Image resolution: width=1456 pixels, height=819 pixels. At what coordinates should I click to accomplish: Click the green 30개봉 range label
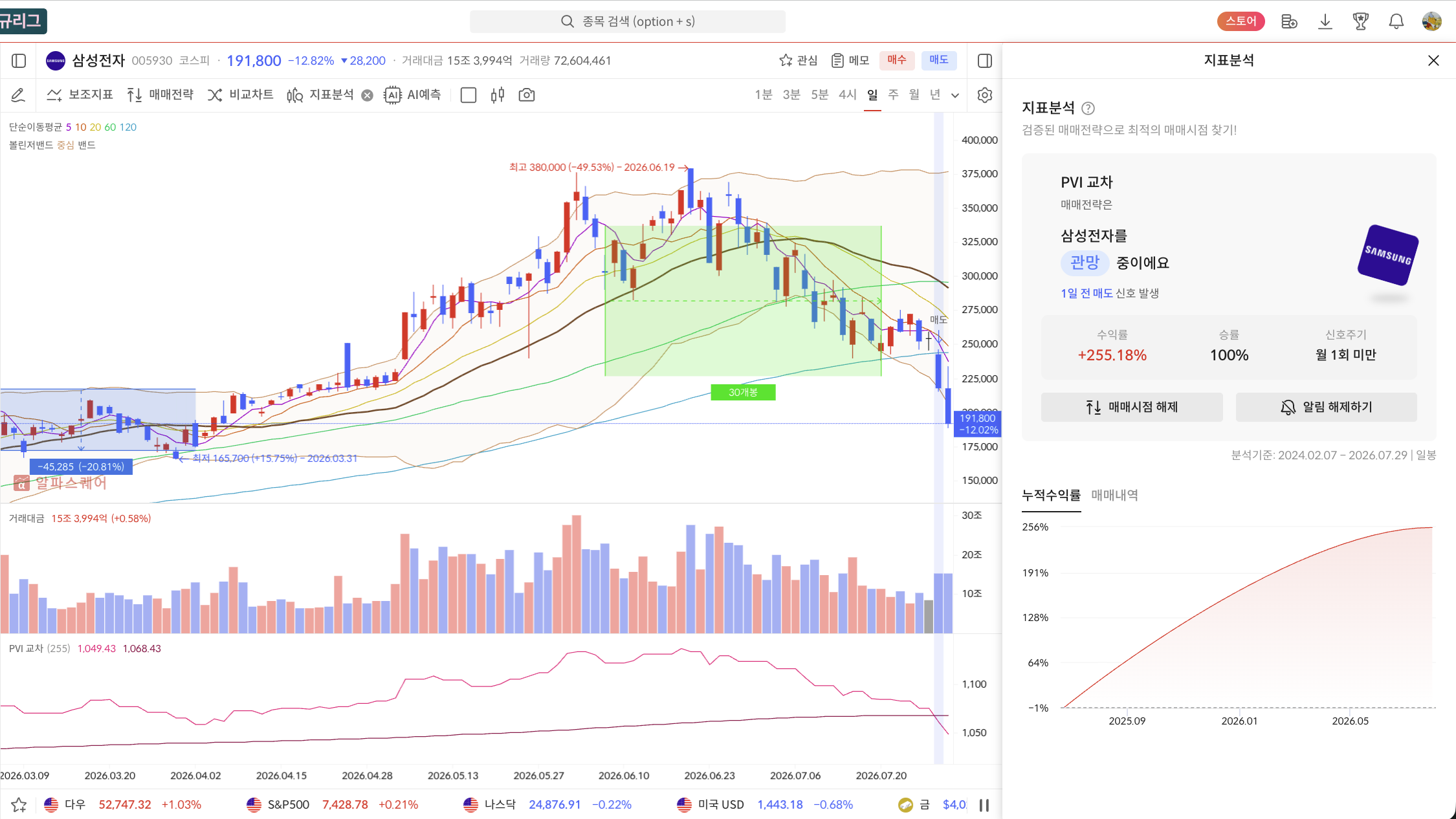[x=743, y=392]
